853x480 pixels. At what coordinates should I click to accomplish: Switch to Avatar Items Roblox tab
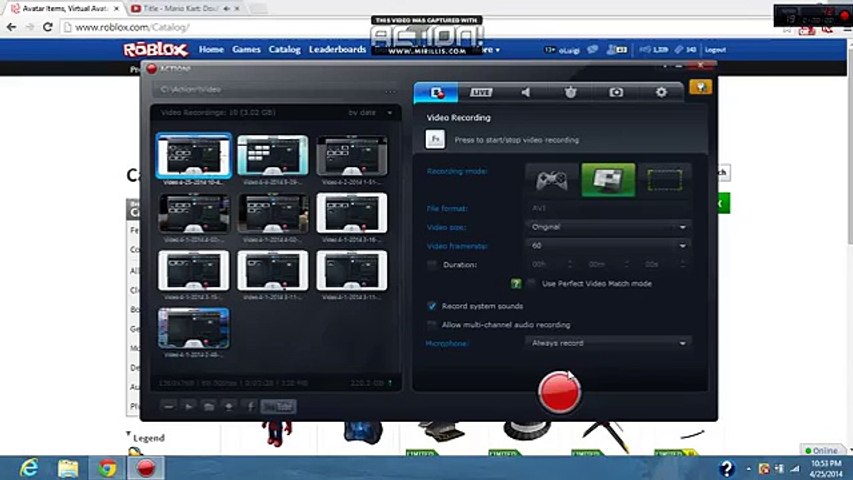64,9
